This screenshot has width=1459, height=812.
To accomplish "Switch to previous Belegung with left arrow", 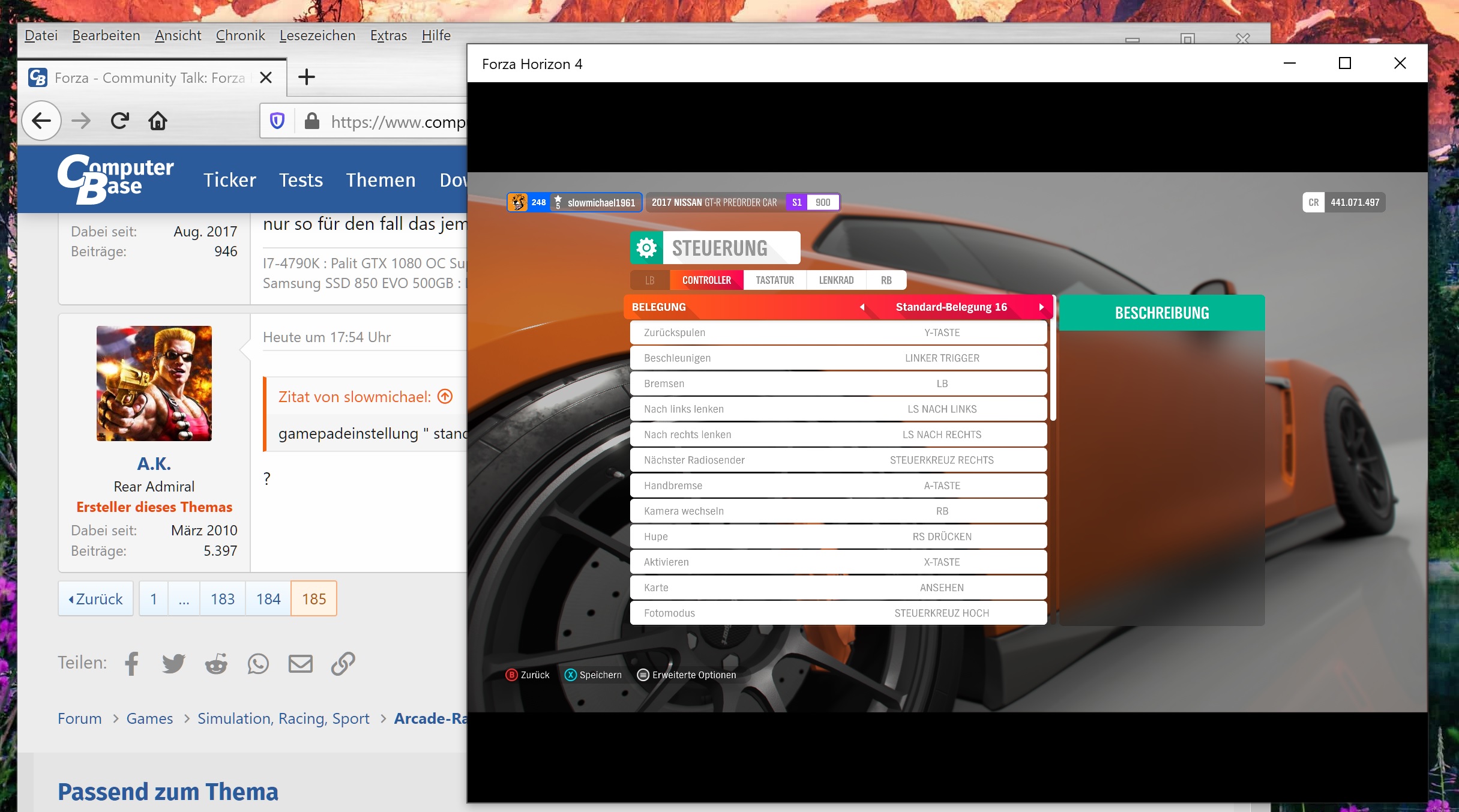I will point(862,307).
